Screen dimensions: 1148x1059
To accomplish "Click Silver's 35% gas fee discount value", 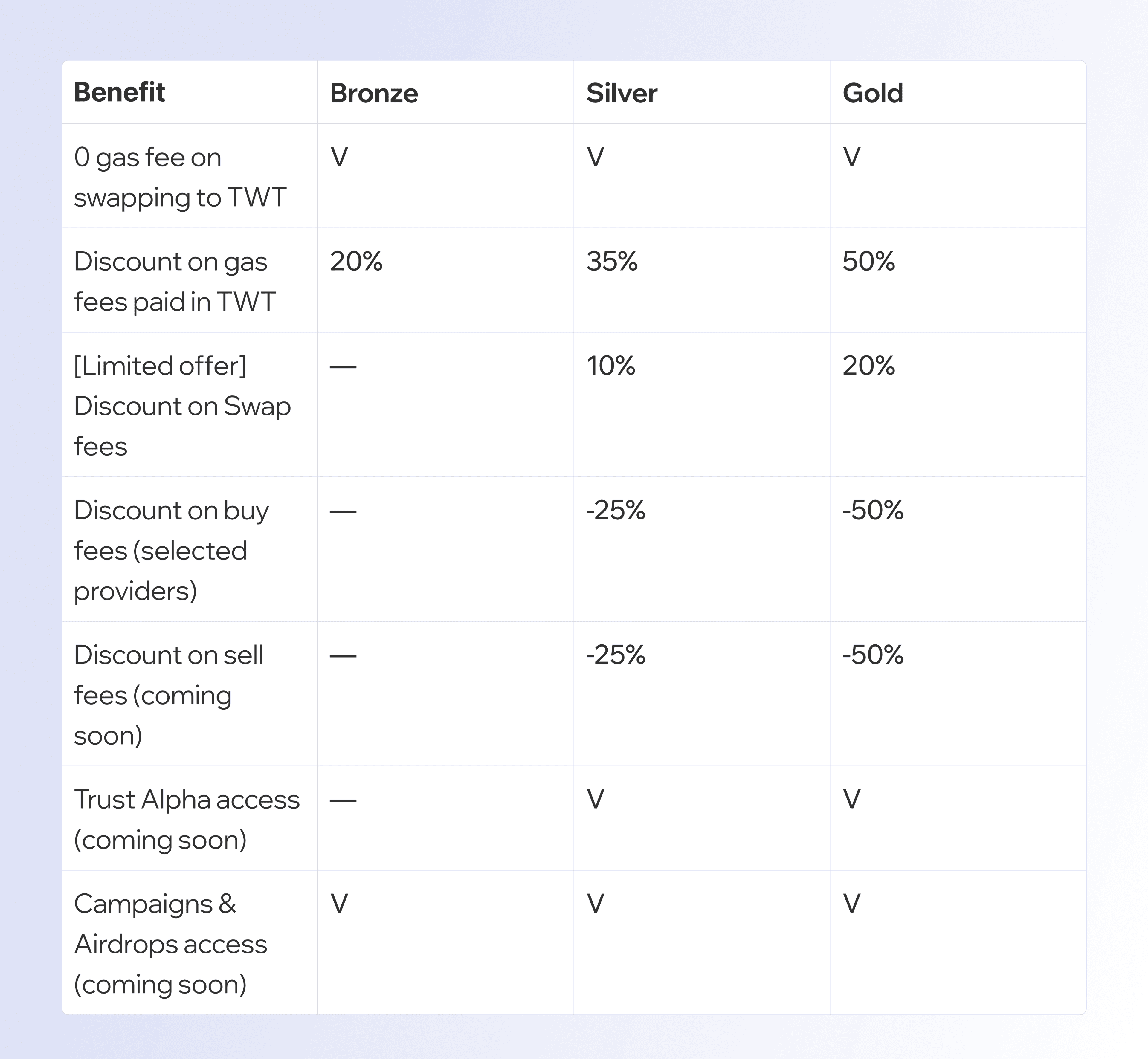I will tap(612, 261).
